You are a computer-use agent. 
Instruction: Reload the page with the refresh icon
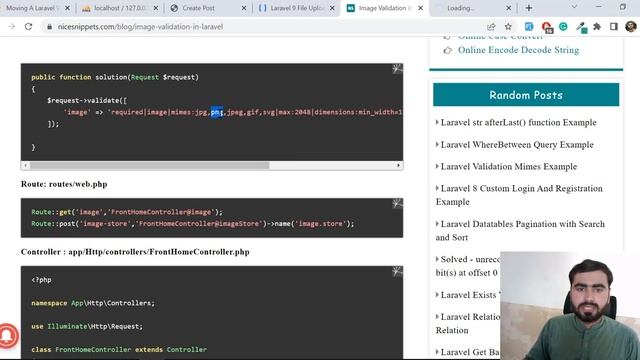(x=28, y=27)
